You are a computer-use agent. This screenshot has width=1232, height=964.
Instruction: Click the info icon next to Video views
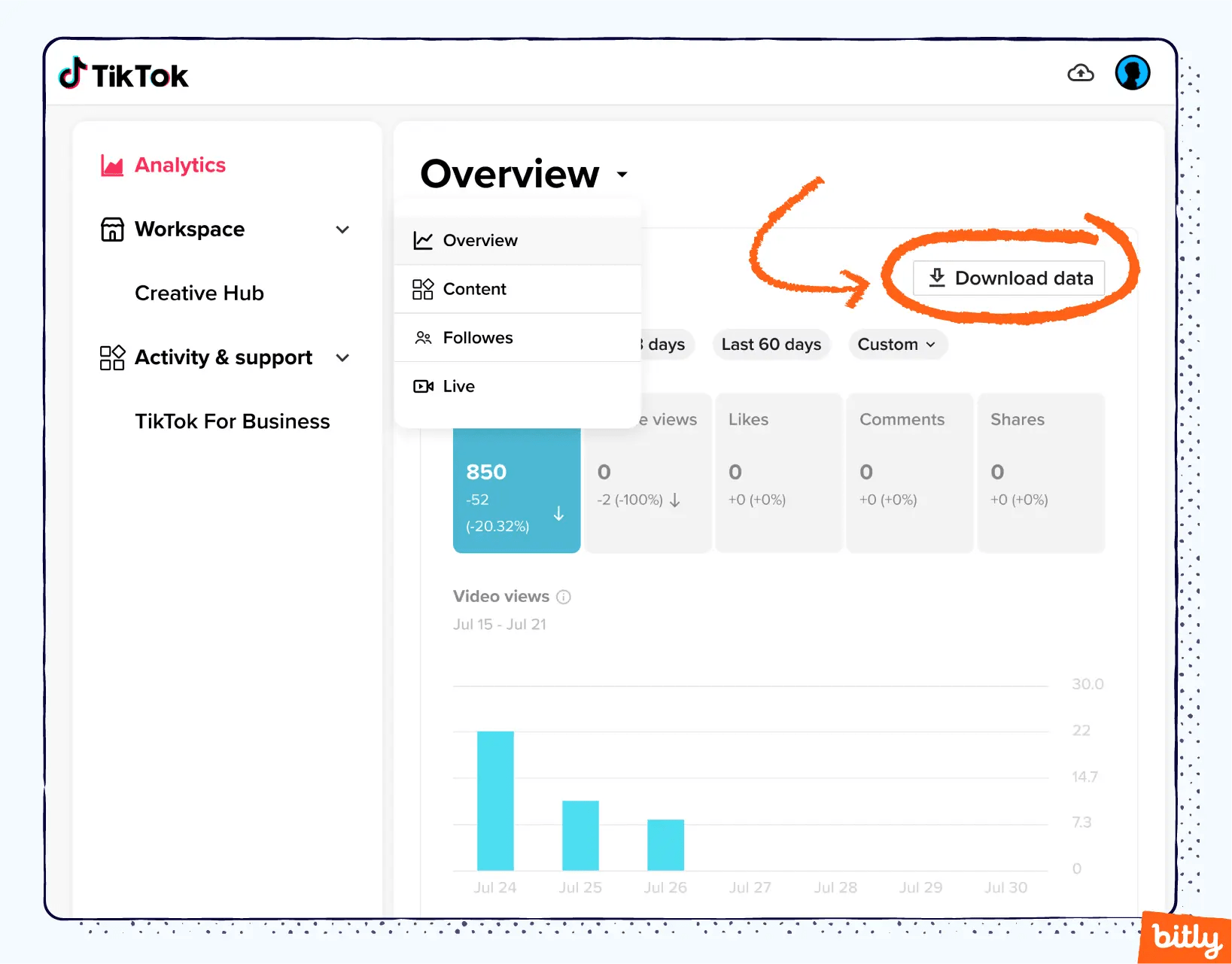(x=563, y=596)
